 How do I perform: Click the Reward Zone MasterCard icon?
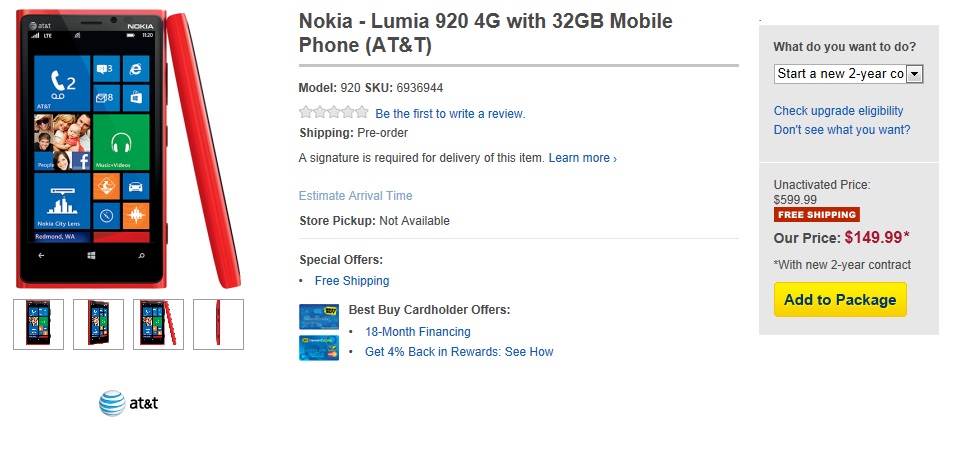click(x=312, y=347)
